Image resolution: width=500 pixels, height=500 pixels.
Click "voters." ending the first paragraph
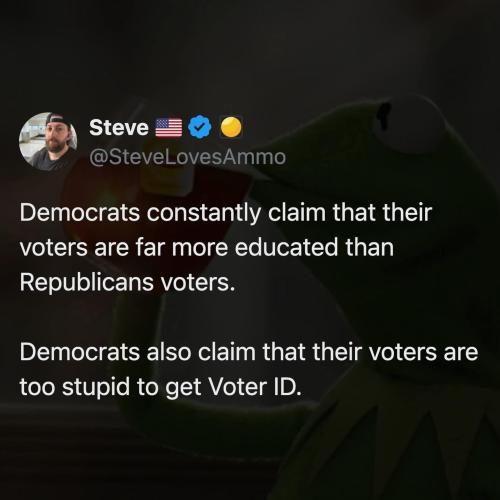coord(198,283)
